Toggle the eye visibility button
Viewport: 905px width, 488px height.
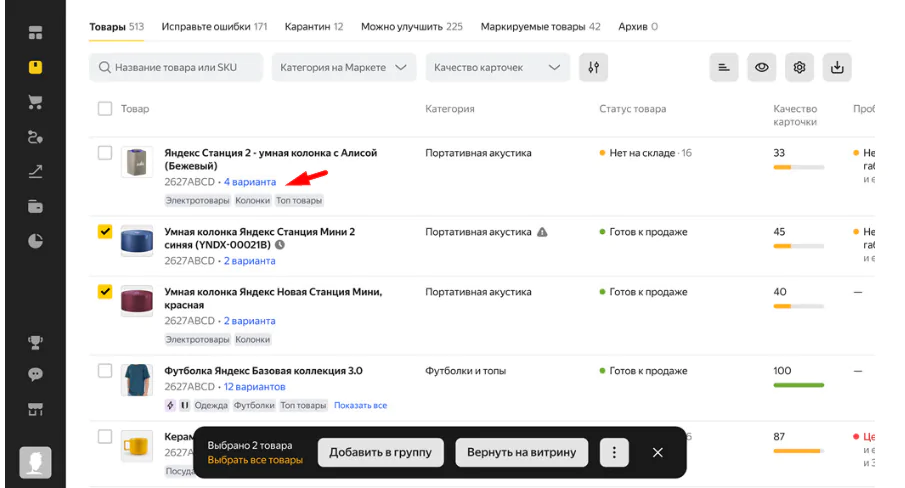tap(762, 67)
